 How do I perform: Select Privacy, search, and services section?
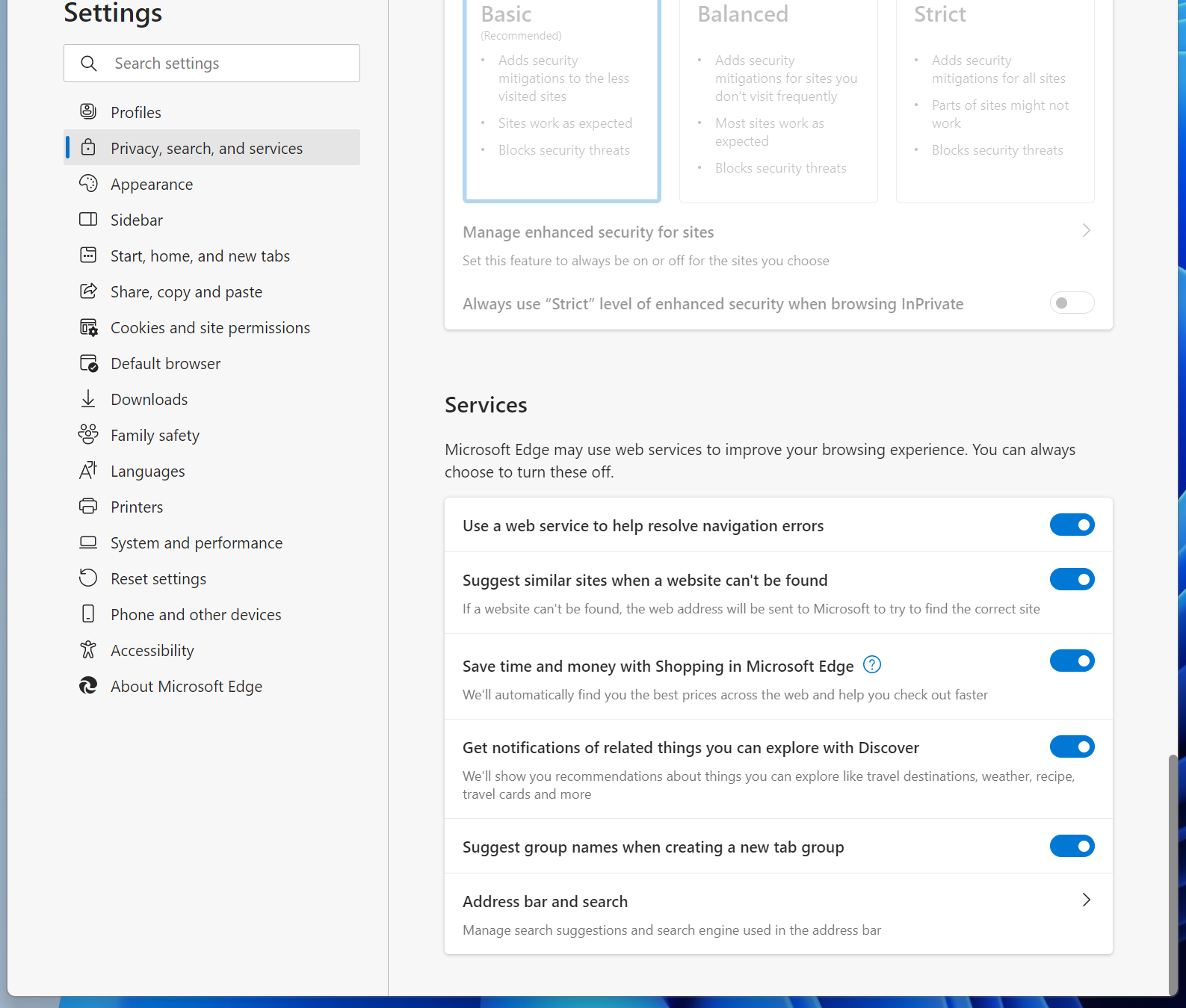click(x=212, y=148)
